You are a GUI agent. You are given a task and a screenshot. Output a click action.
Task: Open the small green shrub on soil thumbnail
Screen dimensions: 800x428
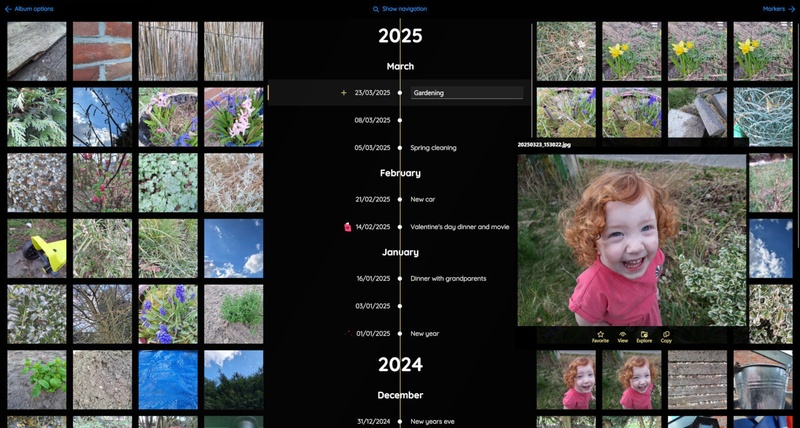(x=234, y=314)
